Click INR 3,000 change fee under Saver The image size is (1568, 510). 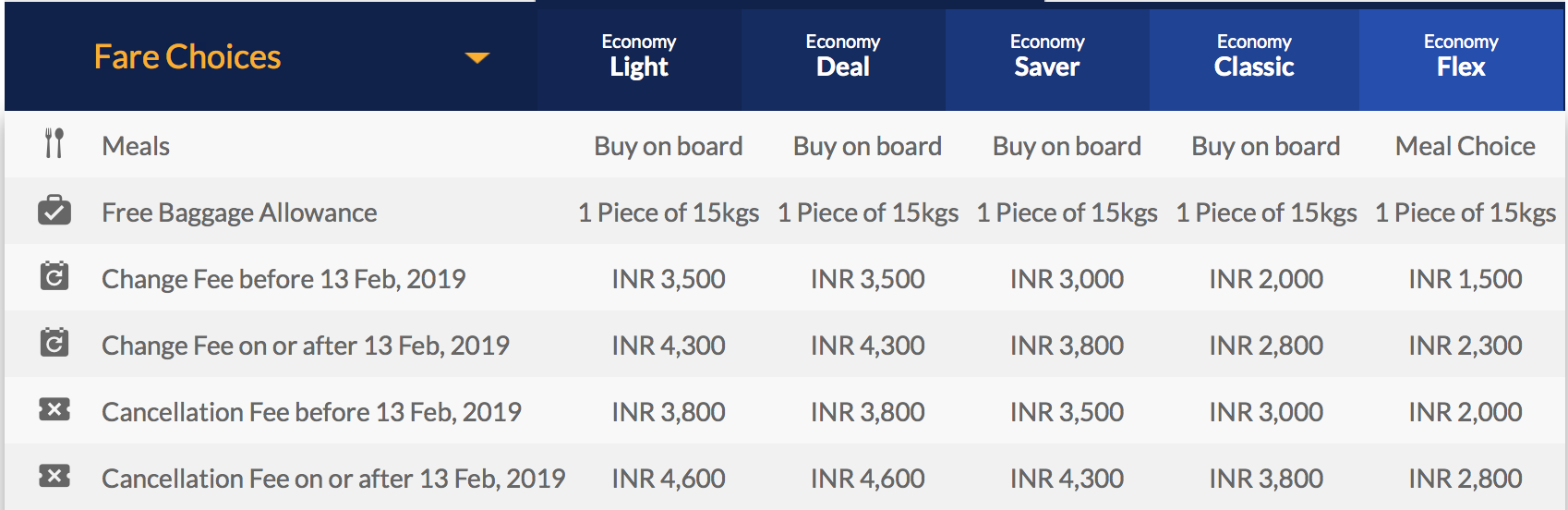pos(1067,279)
